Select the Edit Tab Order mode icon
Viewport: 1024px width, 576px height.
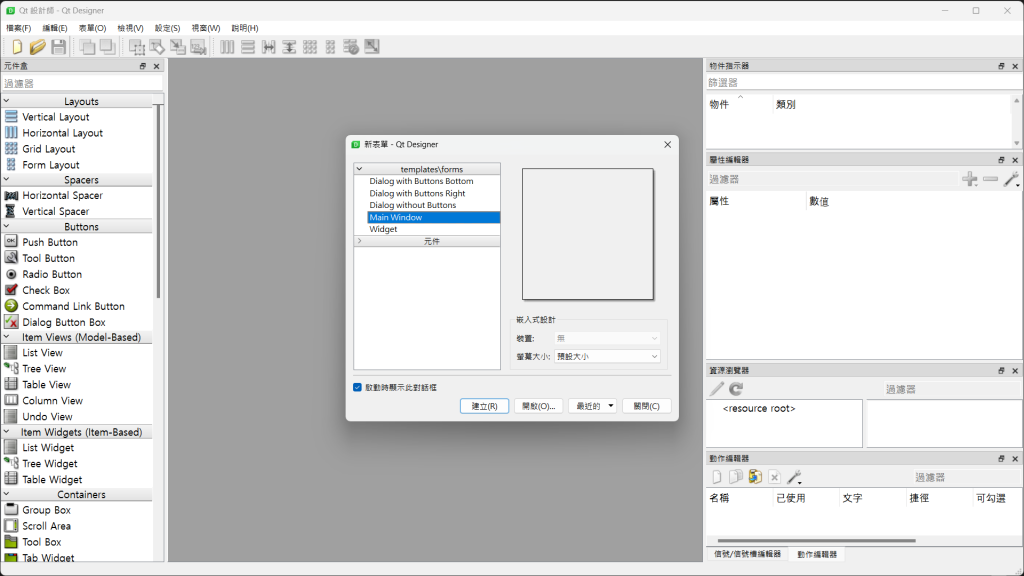click(x=199, y=46)
